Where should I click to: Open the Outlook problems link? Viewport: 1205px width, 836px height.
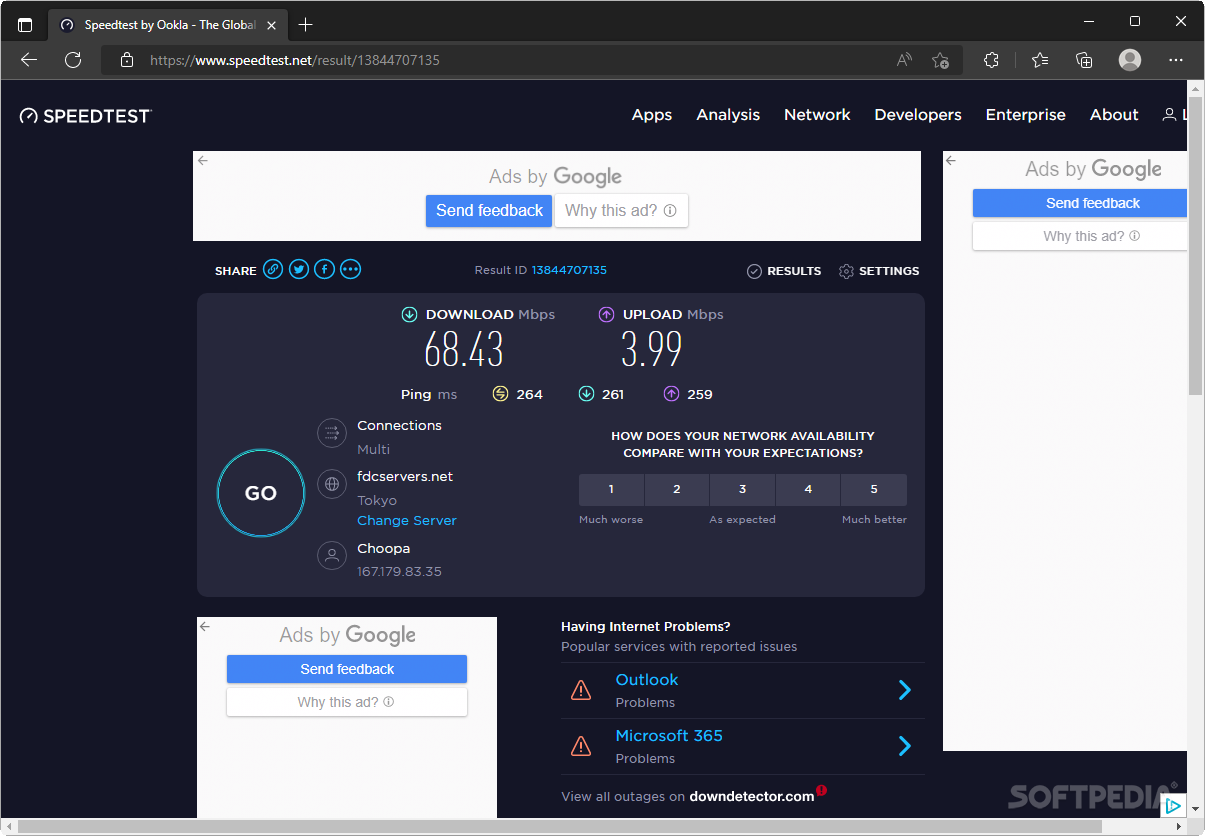pyautogui.click(x=647, y=679)
